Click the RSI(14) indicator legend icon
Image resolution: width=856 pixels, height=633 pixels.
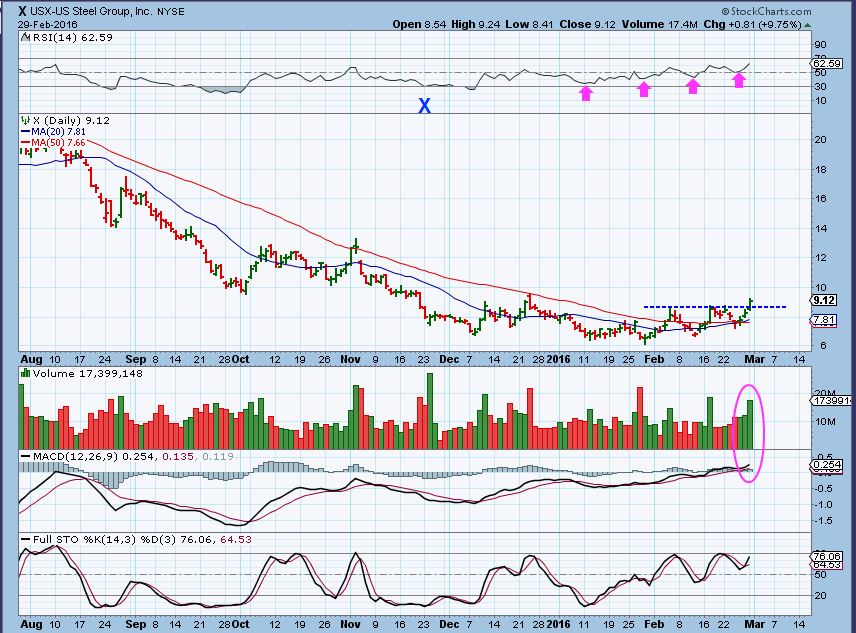tap(25, 38)
